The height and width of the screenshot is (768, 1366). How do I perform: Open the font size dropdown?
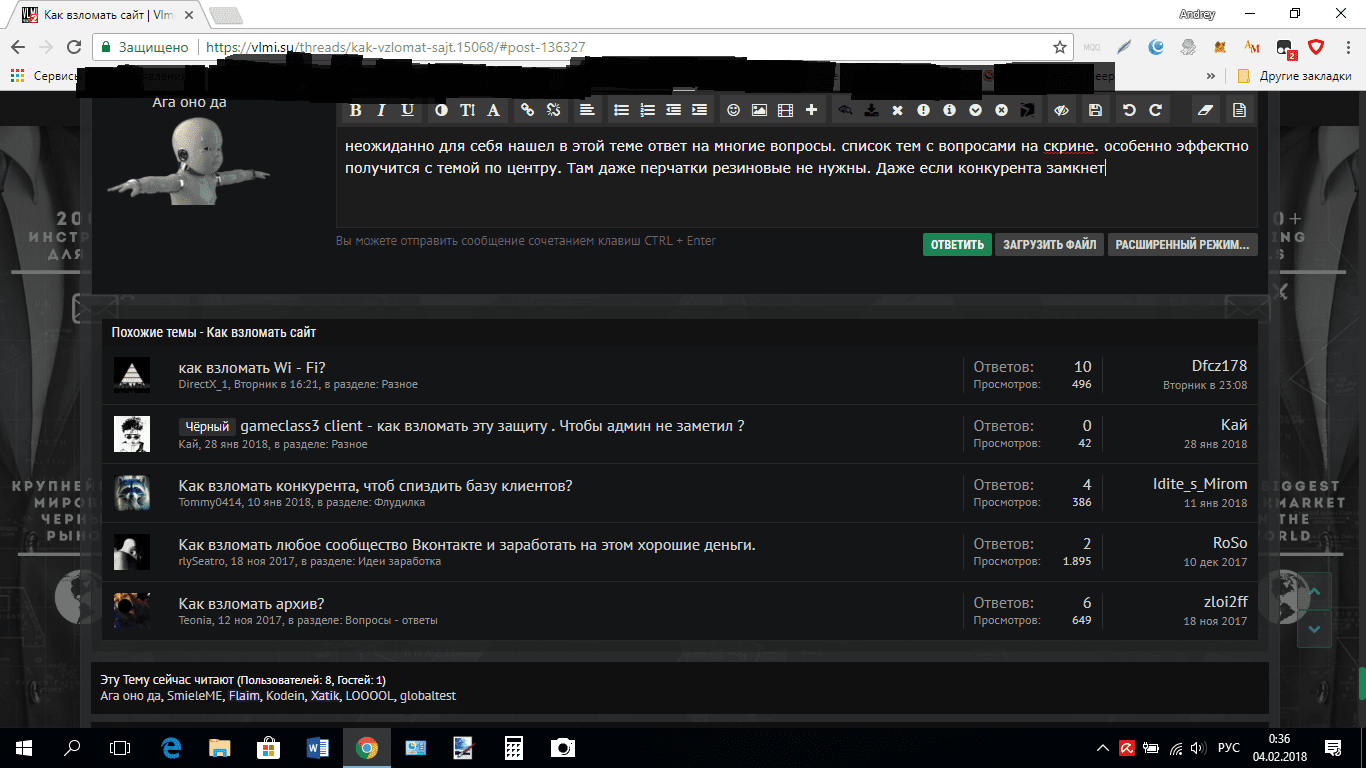pos(467,110)
